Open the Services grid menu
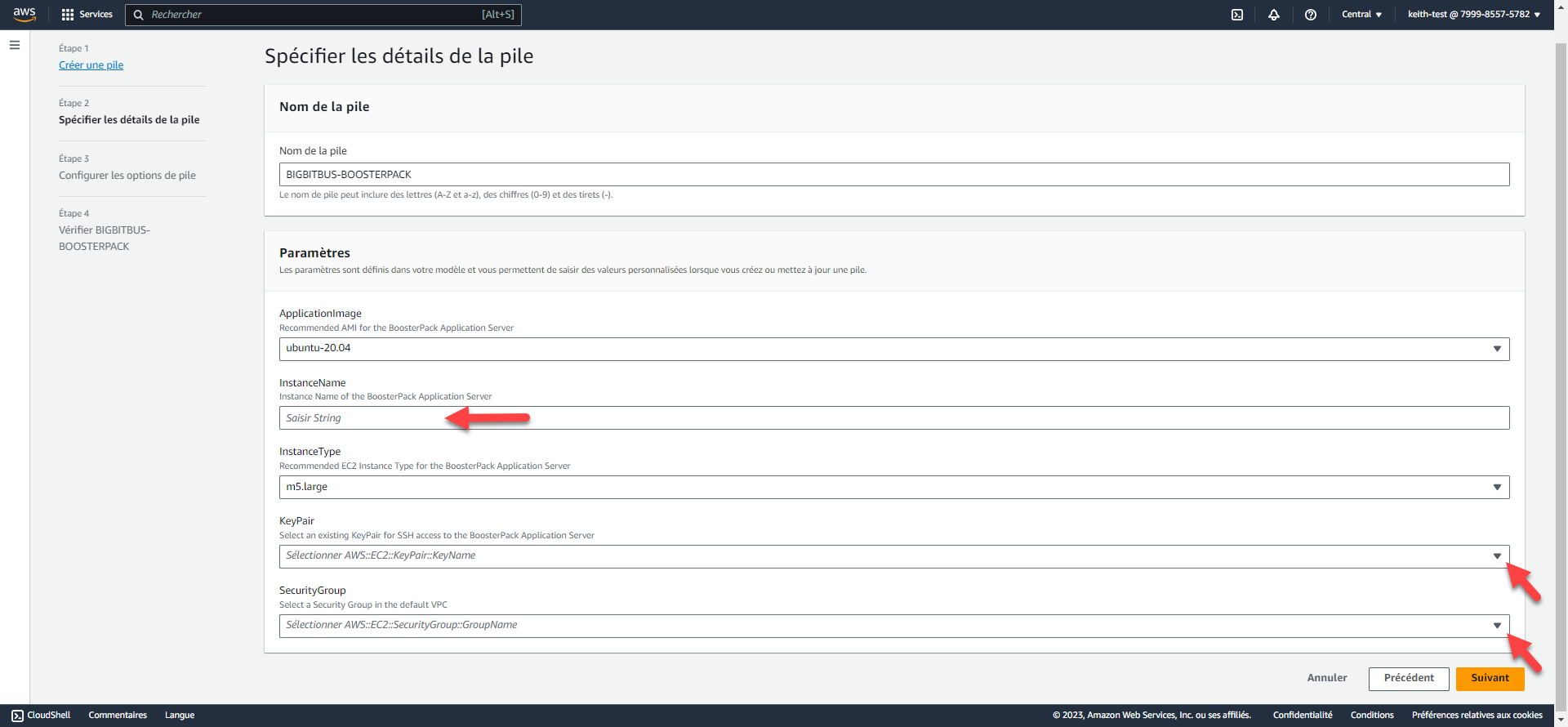Screen dimensions: 1568x727 point(87,15)
